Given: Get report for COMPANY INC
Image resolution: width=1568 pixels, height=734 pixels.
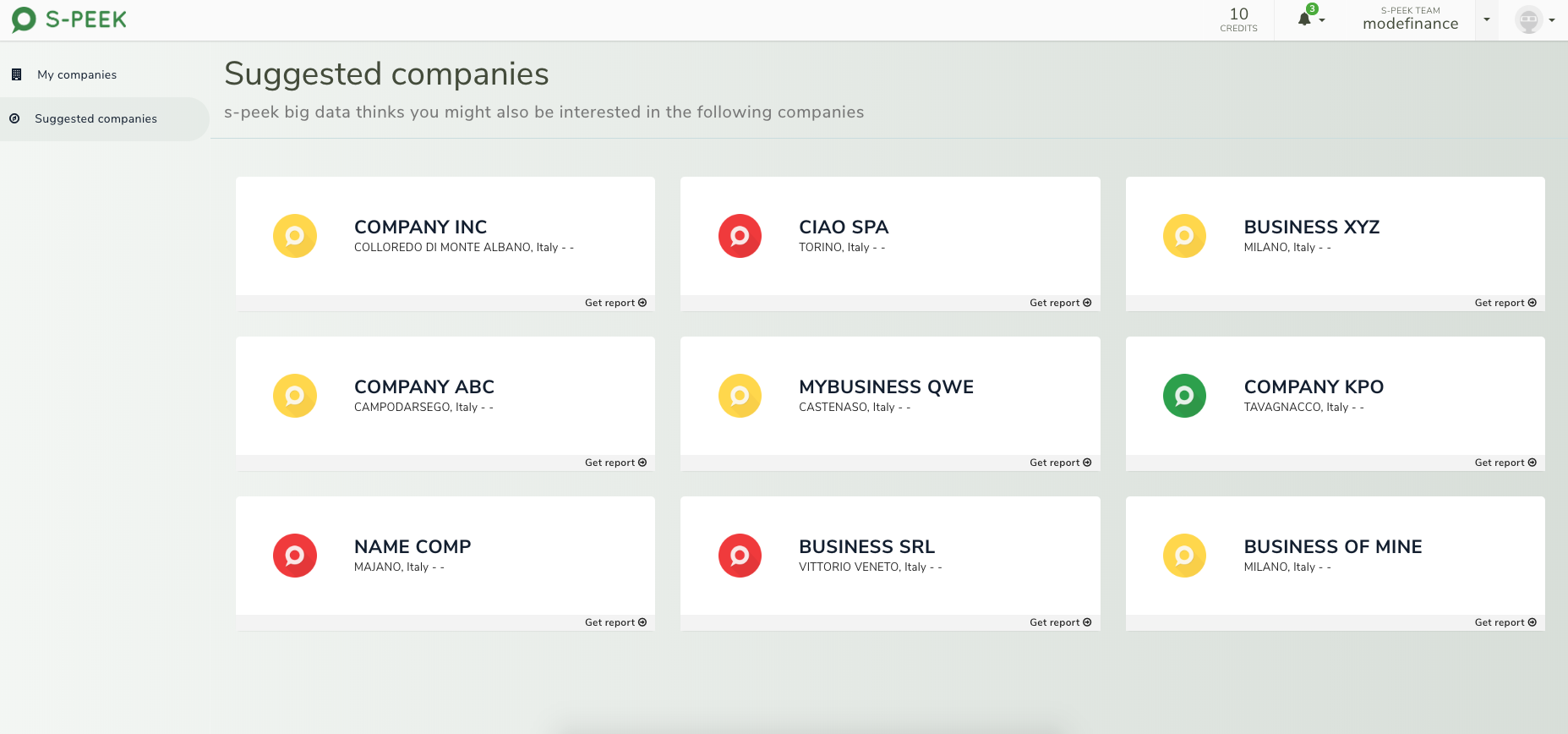Looking at the screenshot, I should (x=615, y=303).
